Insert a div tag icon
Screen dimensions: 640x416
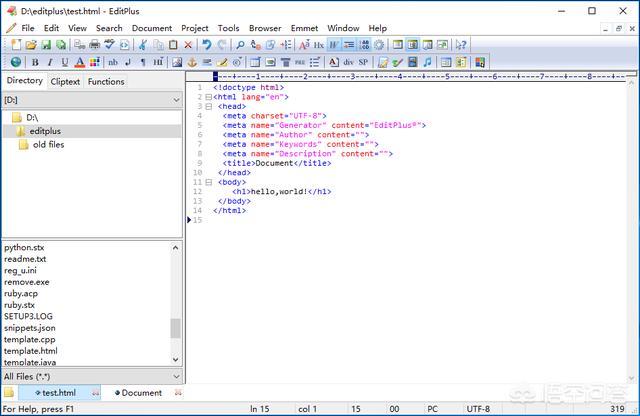pyautogui.click(x=348, y=62)
